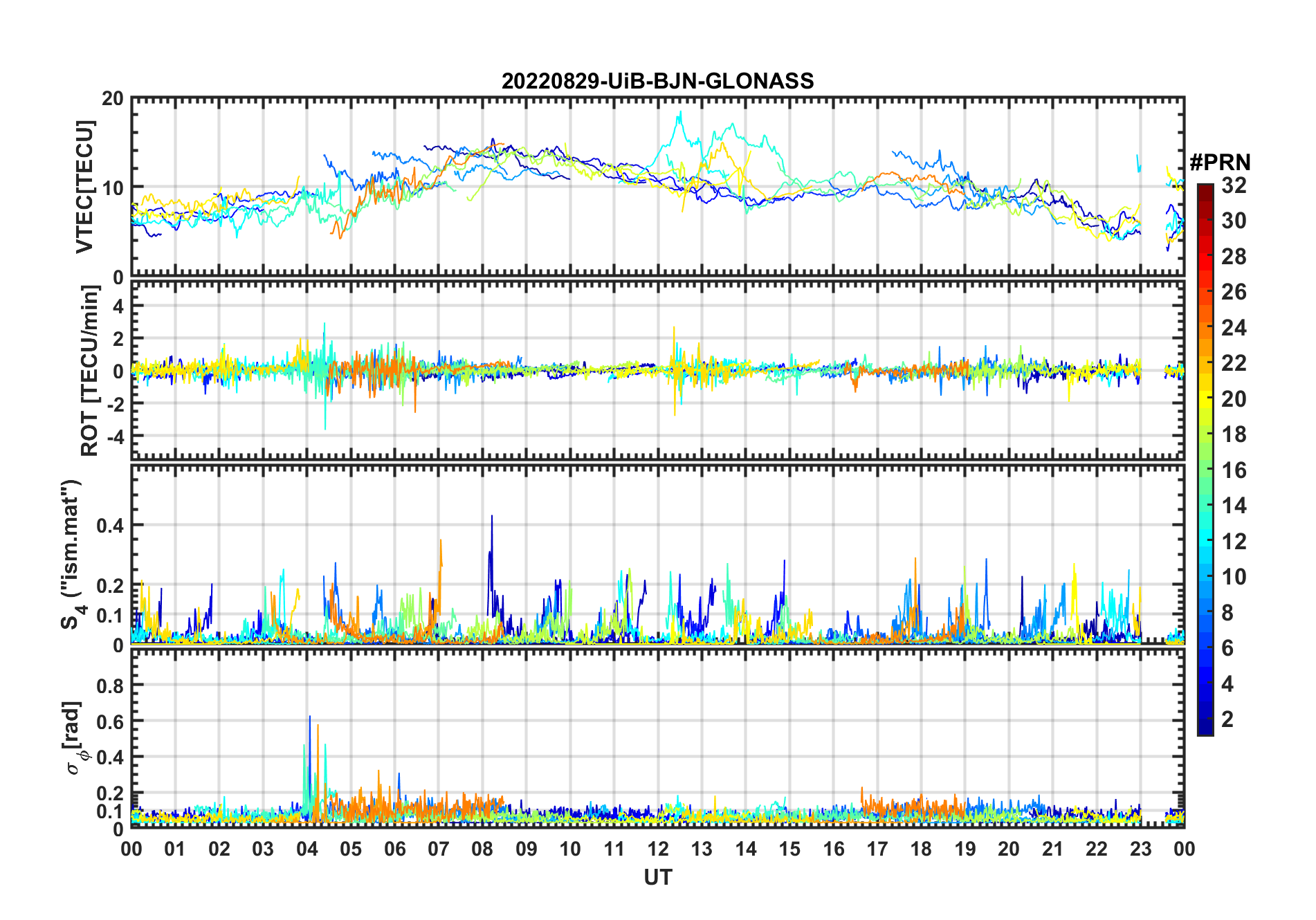Click the 28 label on PRN colorbar
The height and width of the screenshot is (920, 1316).
(1234, 257)
